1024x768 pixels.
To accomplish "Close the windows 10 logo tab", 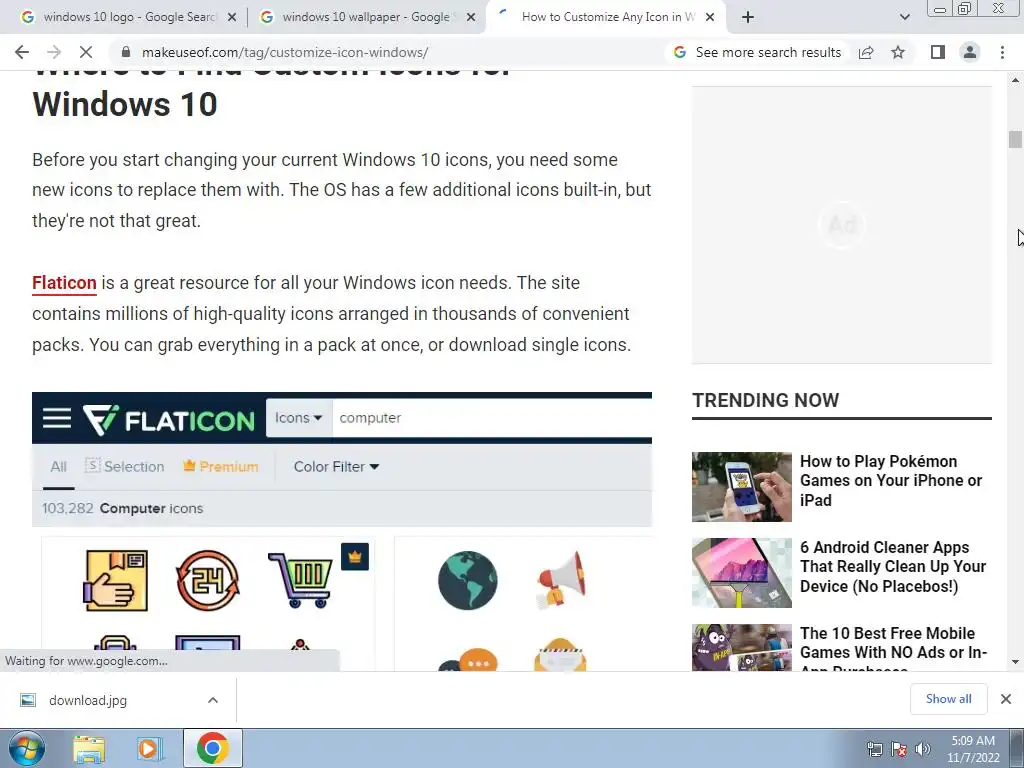I will [232, 17].
